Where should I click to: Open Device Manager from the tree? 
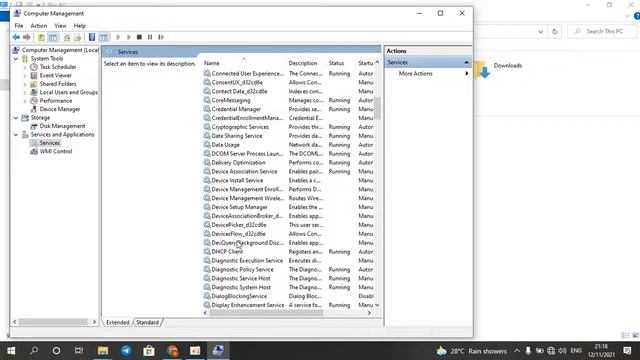[60, 109]
